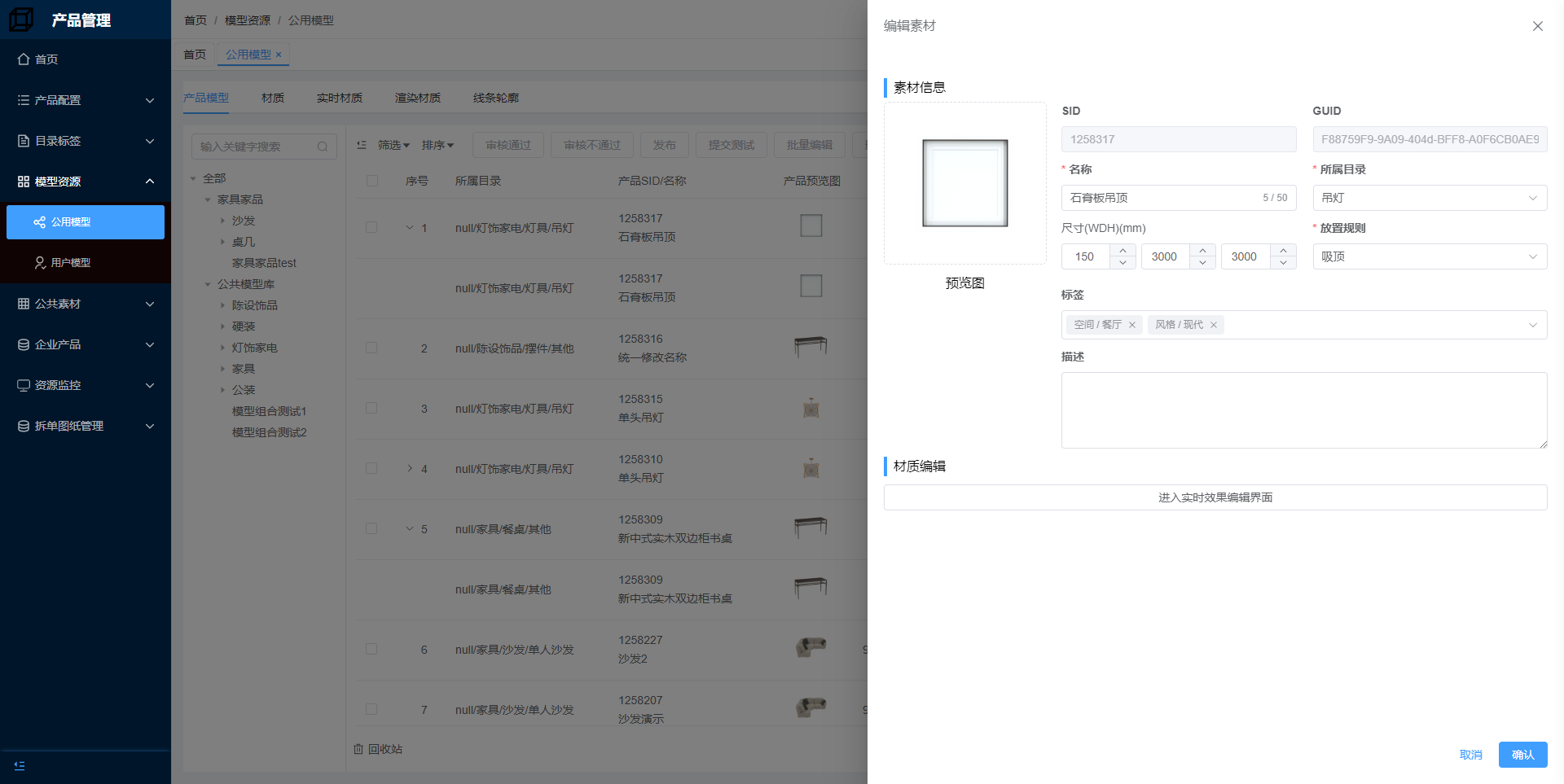Click the 审核不通过 button
The image size is (1564, 784).
tap(592, 145)
